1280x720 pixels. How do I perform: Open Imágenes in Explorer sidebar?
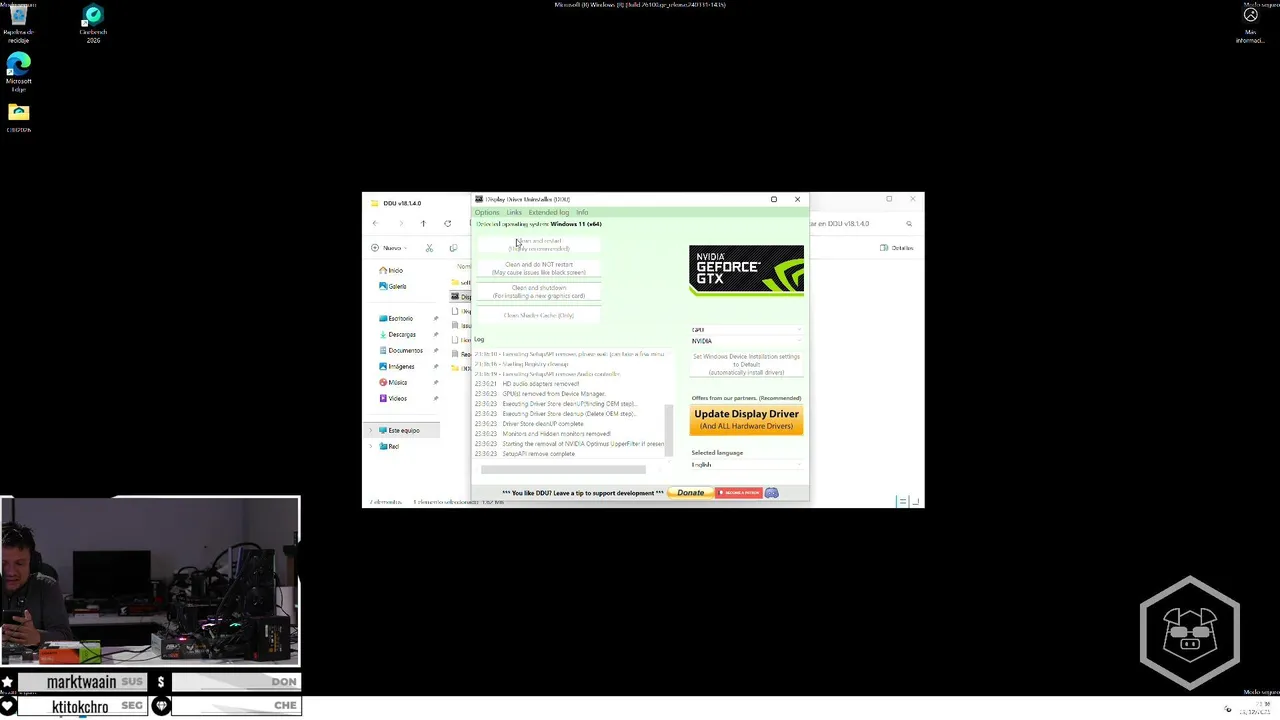(x=396, y=366)
